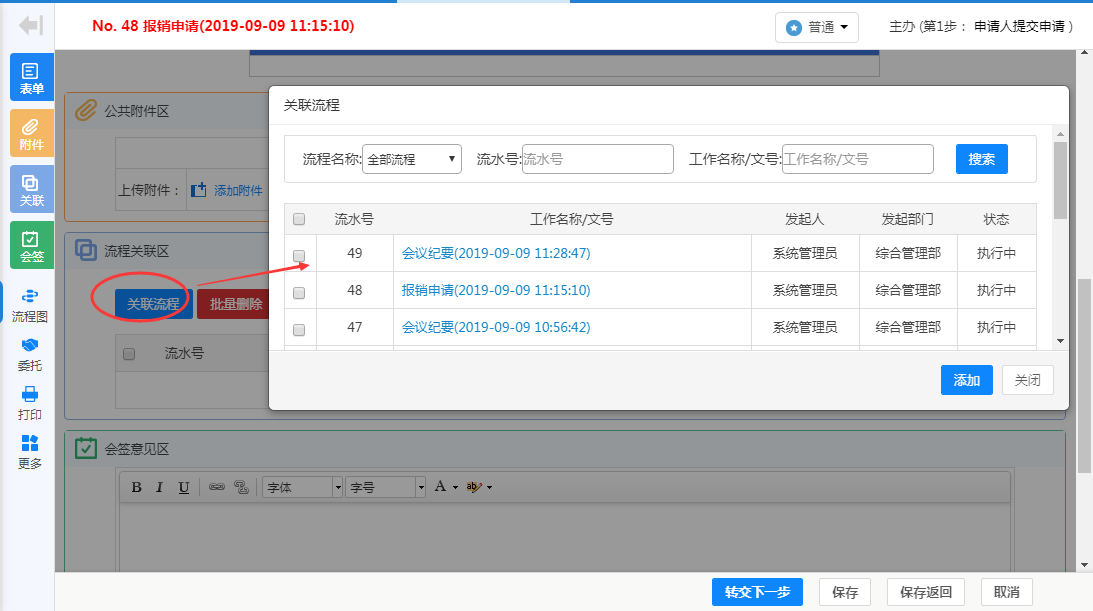Open the 附件 attachment sidebar icon
The image size is (1093, 611).
click(x=31, y=133)
